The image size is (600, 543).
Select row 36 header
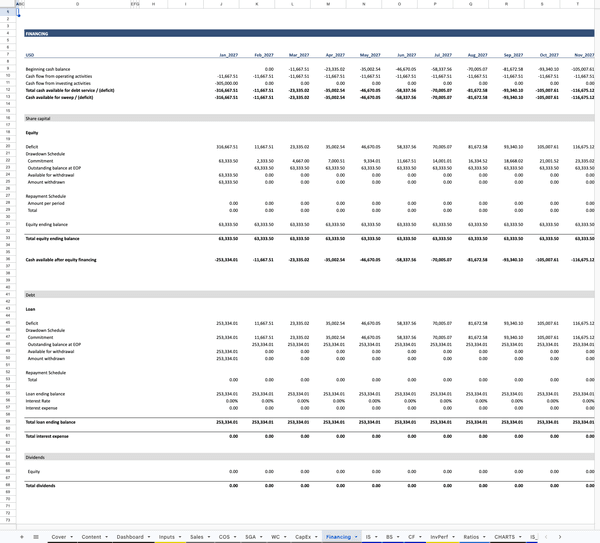pyautogui.click(x=8, y=259)
